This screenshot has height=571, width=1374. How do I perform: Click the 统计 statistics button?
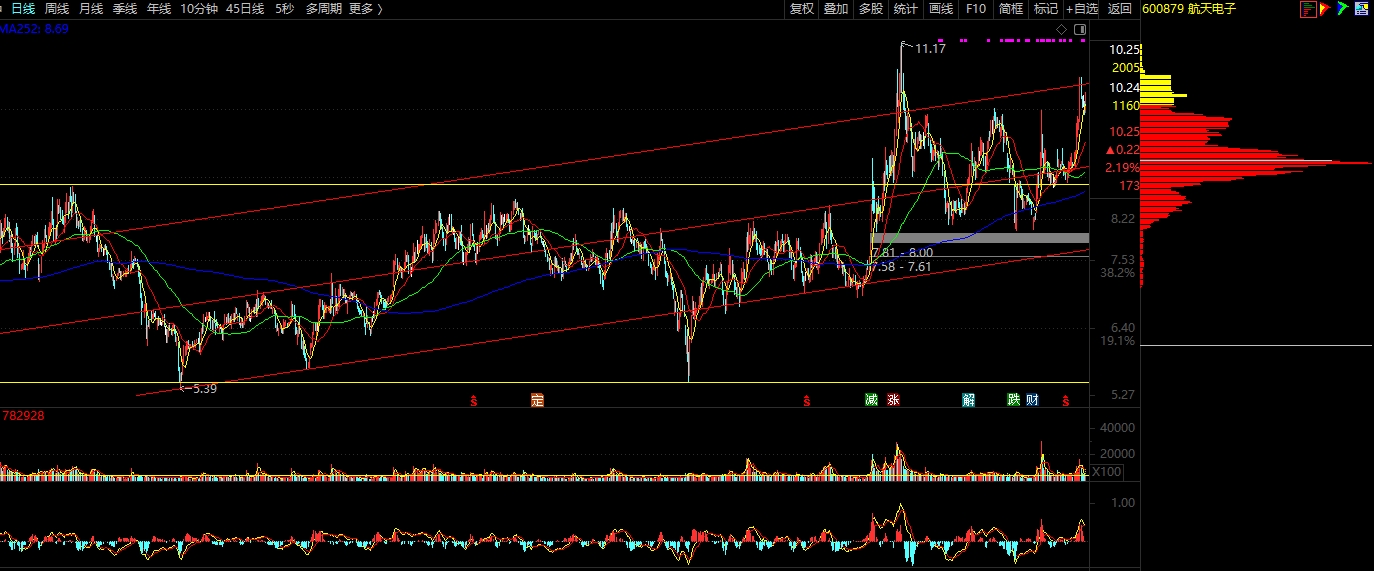tap(906, 9)
